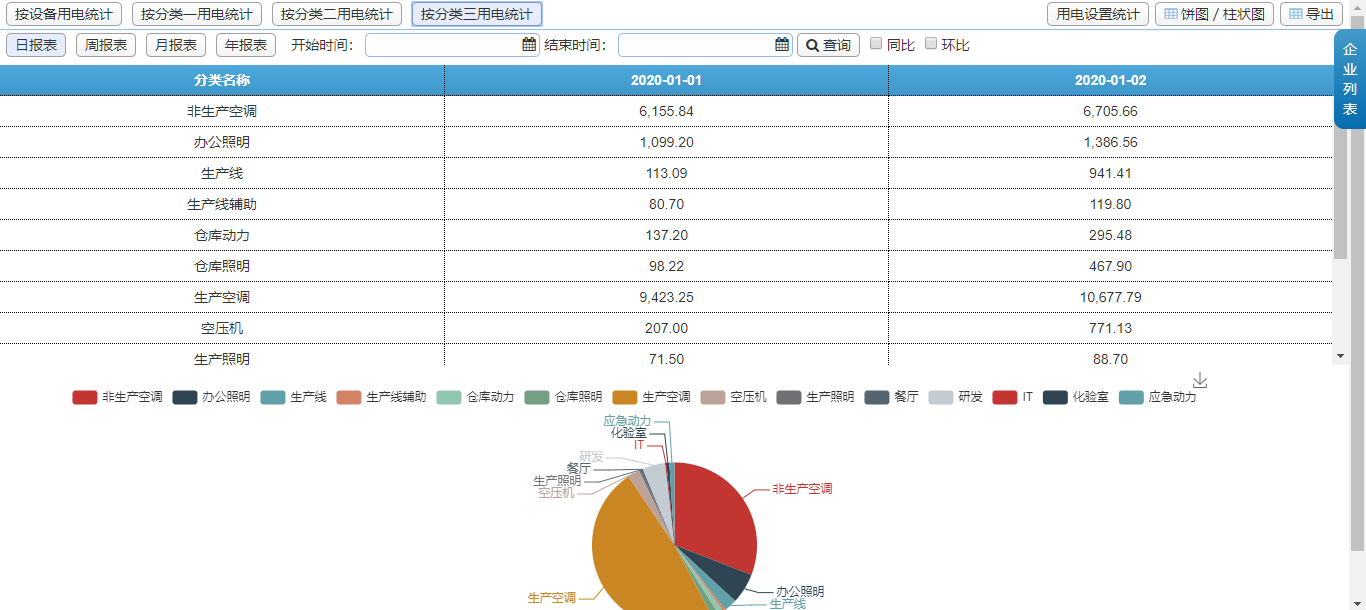Click table icon on 饼图 / 柱状图 button
The width and height of the screenshot is (1366, 610).
[1171, 14]
